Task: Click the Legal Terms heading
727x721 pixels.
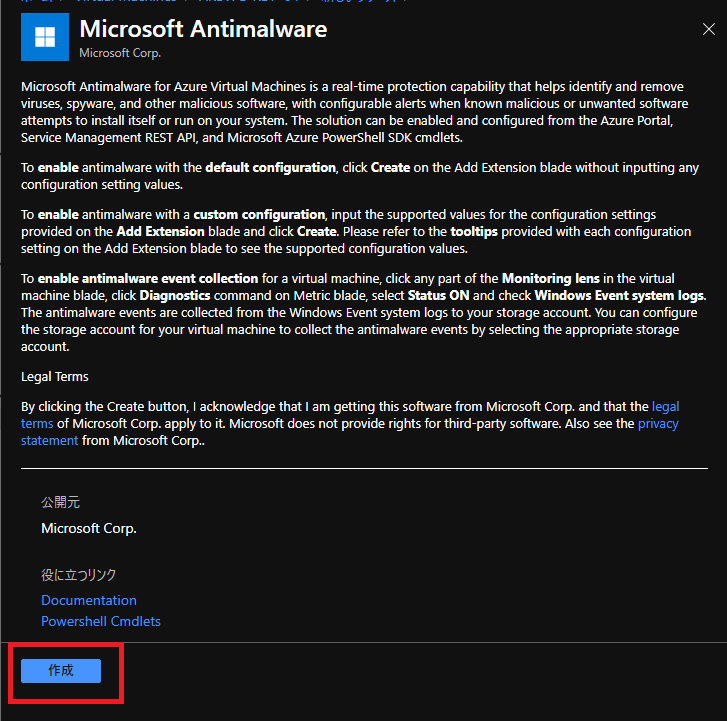Action: click(55, 376)
